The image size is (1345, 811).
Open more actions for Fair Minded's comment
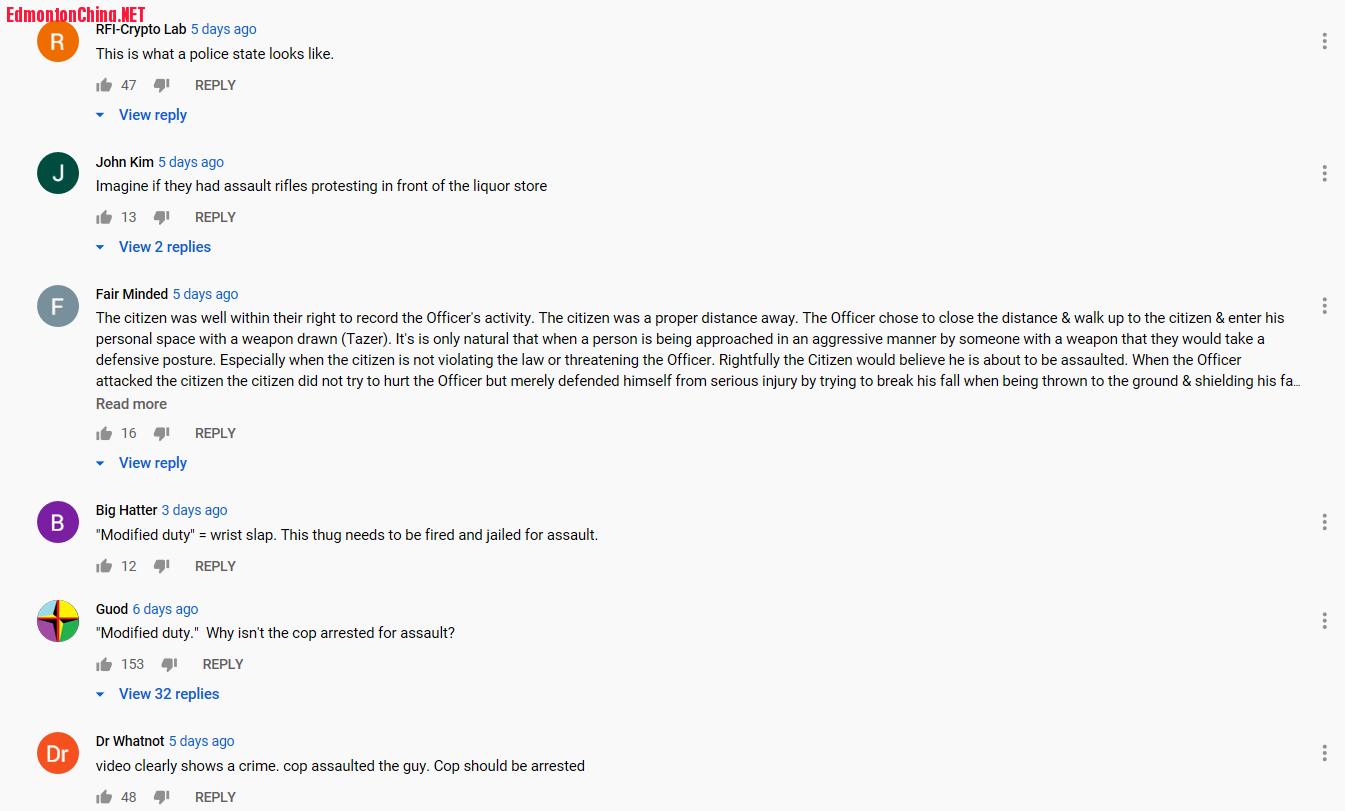[1324, 305]
